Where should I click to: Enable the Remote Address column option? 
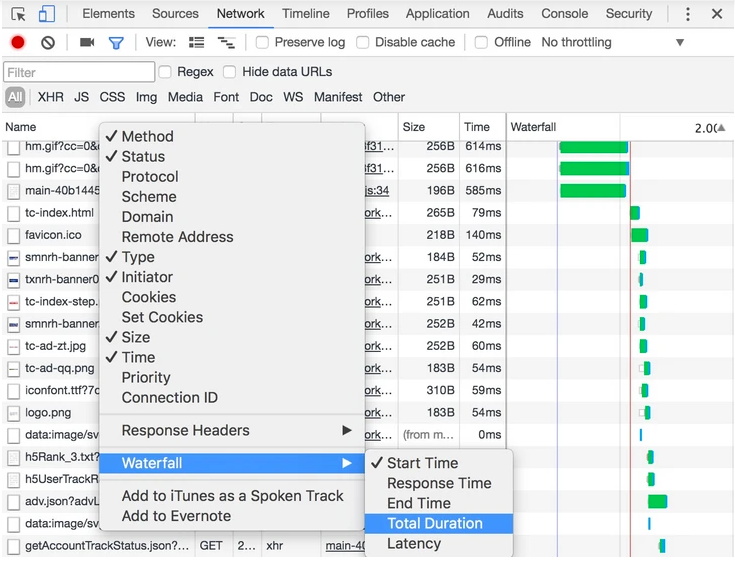[232, 237]
